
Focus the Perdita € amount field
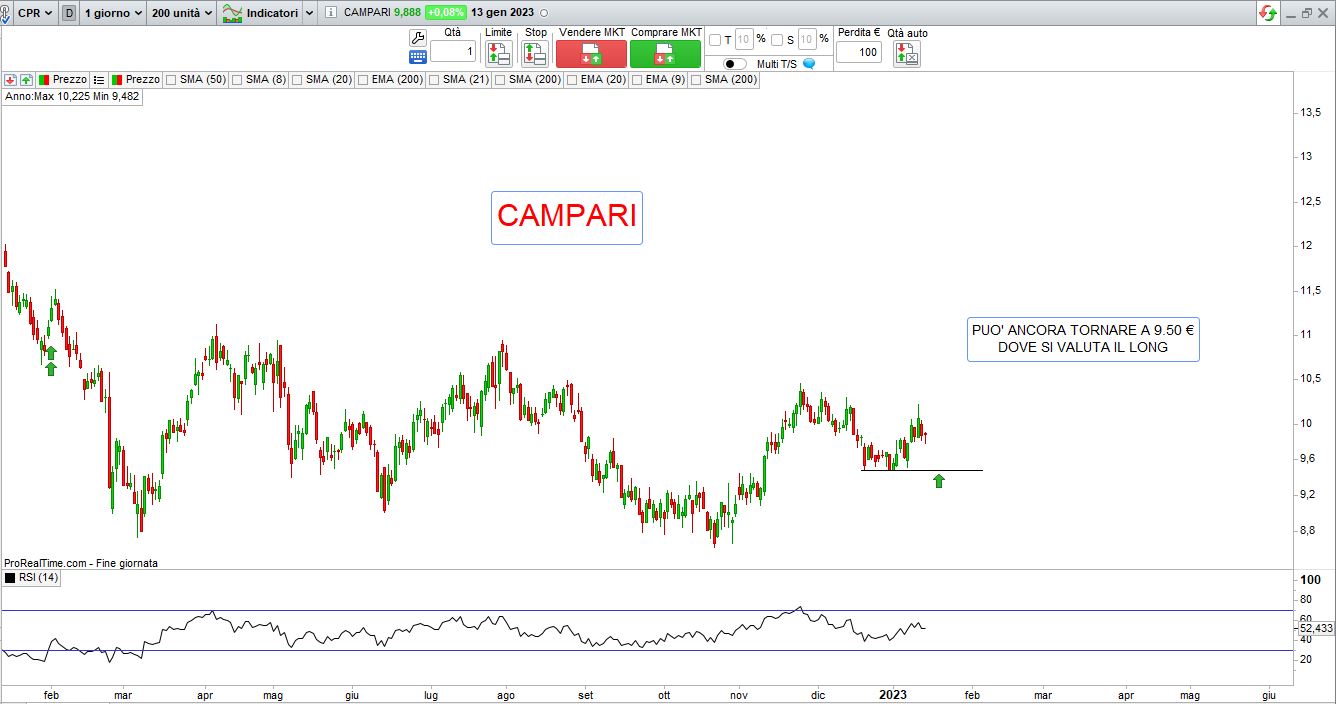click(x=859, y=51)
